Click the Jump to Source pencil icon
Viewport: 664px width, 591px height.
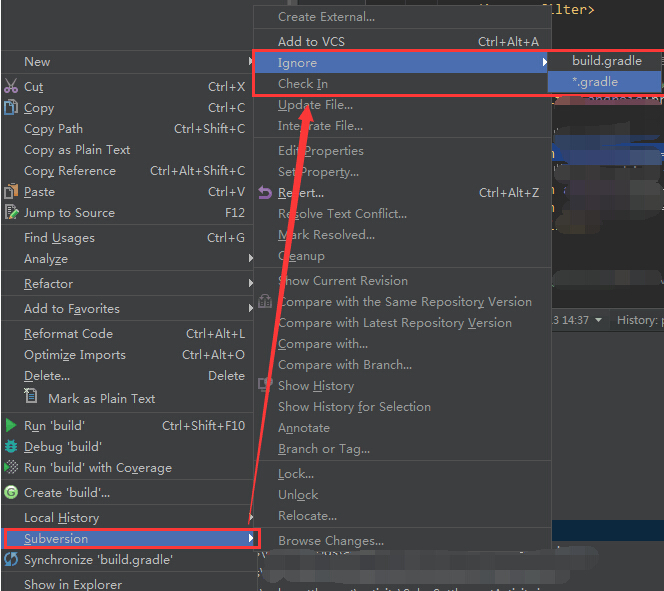(11, 212)
